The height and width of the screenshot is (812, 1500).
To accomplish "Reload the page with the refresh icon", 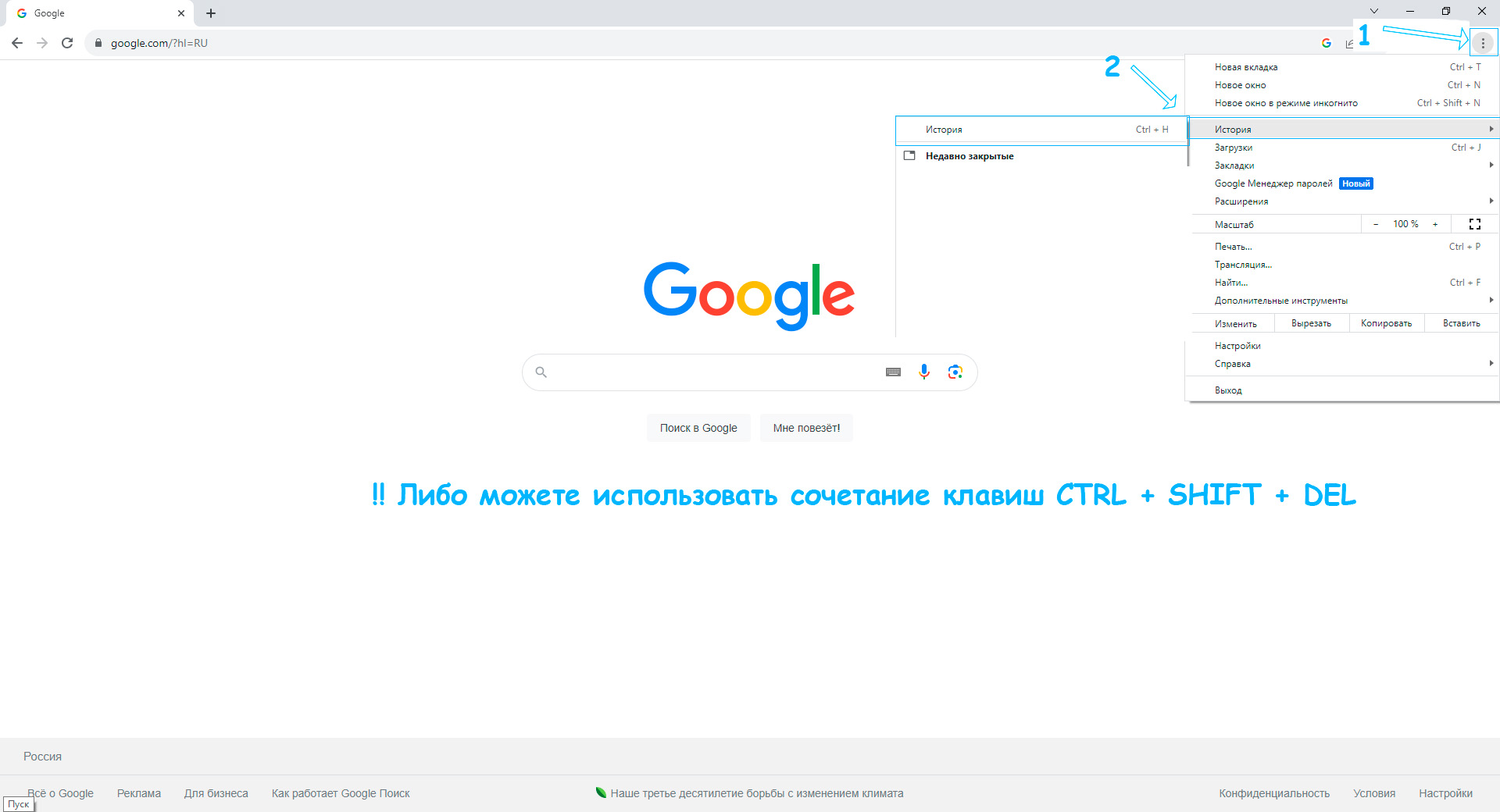I will (x=67, y=43).
